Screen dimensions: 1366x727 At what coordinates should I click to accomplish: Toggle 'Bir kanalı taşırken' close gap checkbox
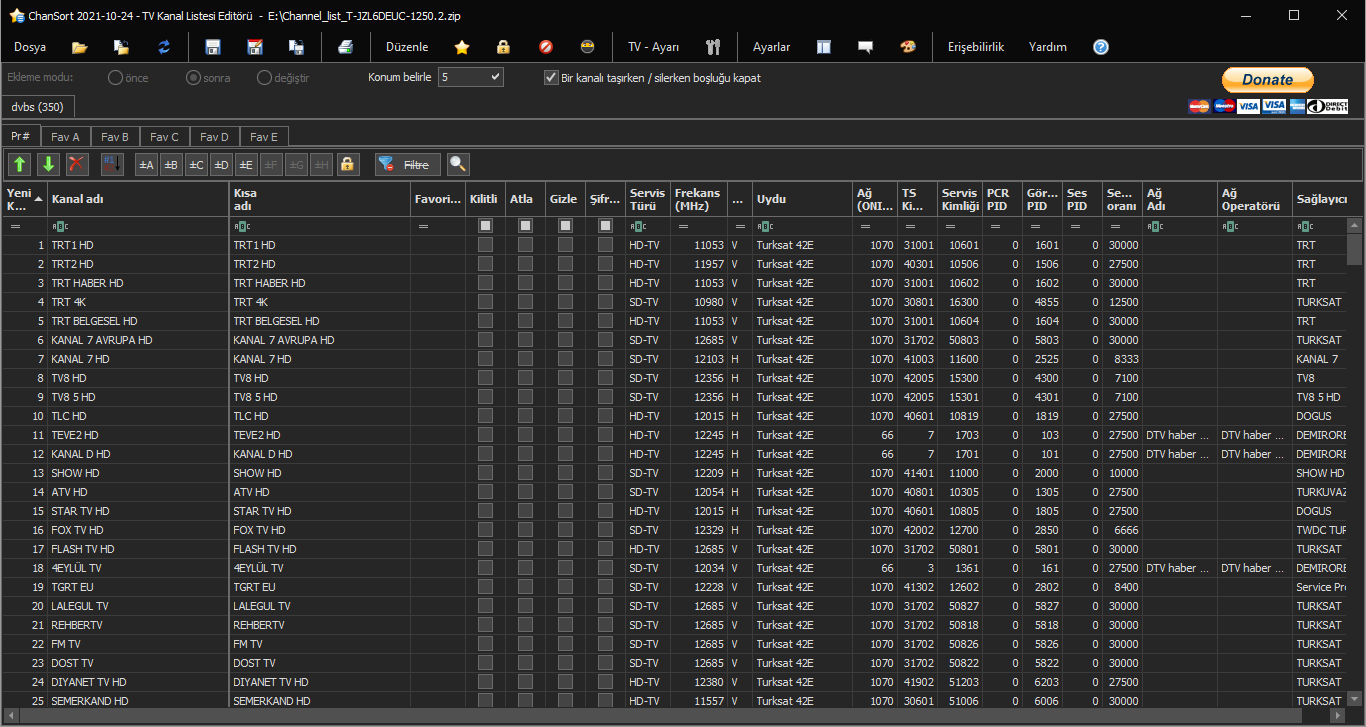(x=550, y=77)
